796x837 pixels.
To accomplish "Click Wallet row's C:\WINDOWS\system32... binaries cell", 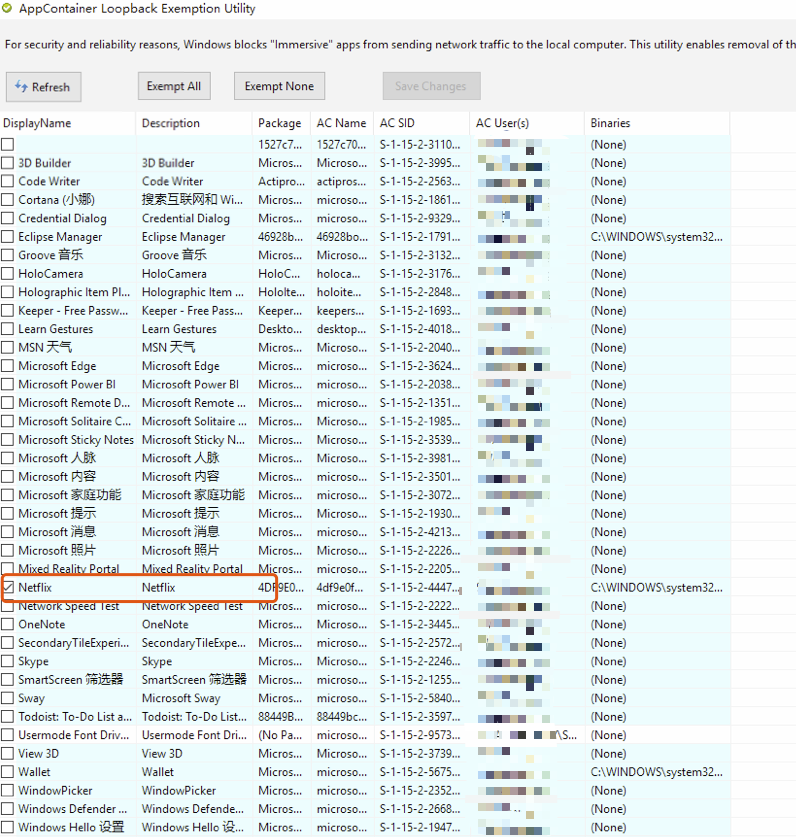I will coord(657,772).
